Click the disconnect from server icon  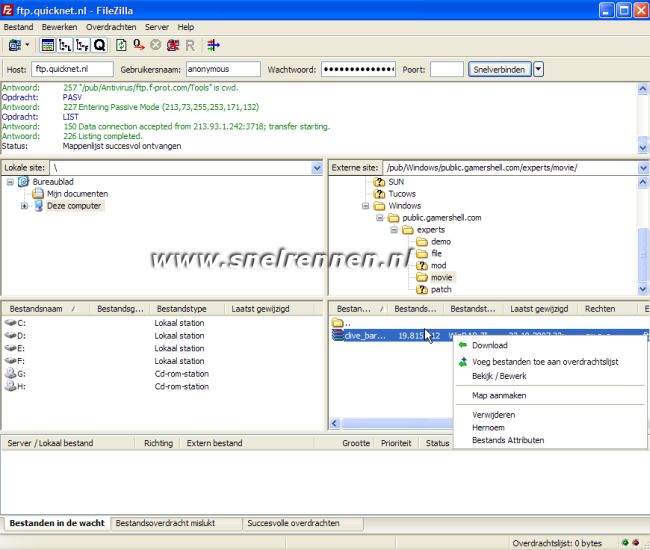coord(173,45)
